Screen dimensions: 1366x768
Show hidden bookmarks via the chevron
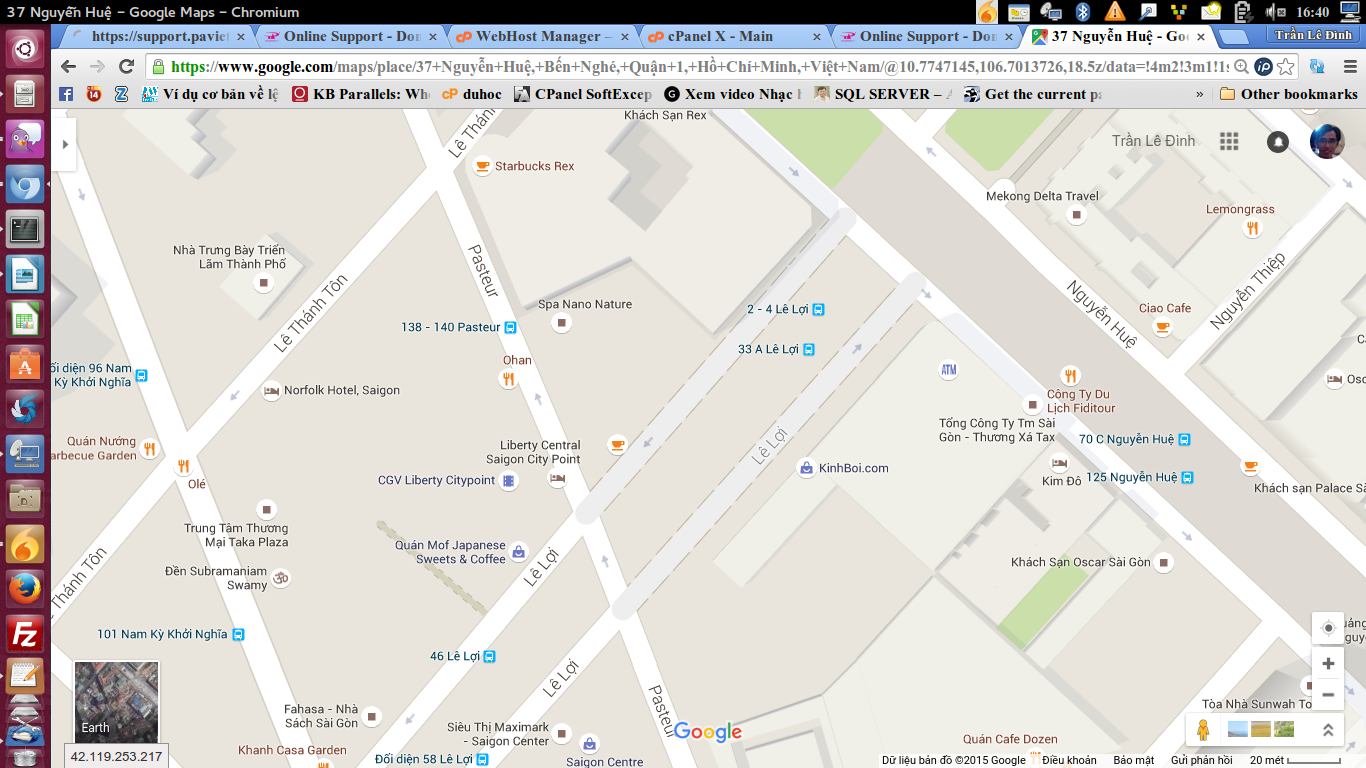(1200, 94)
